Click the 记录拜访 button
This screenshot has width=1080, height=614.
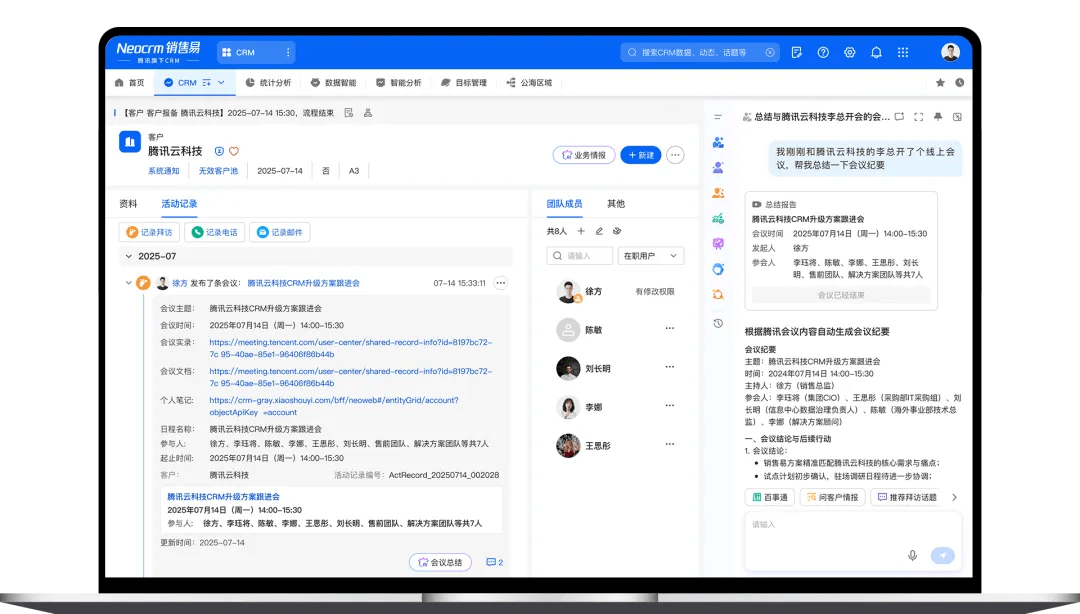pos(149,232)
